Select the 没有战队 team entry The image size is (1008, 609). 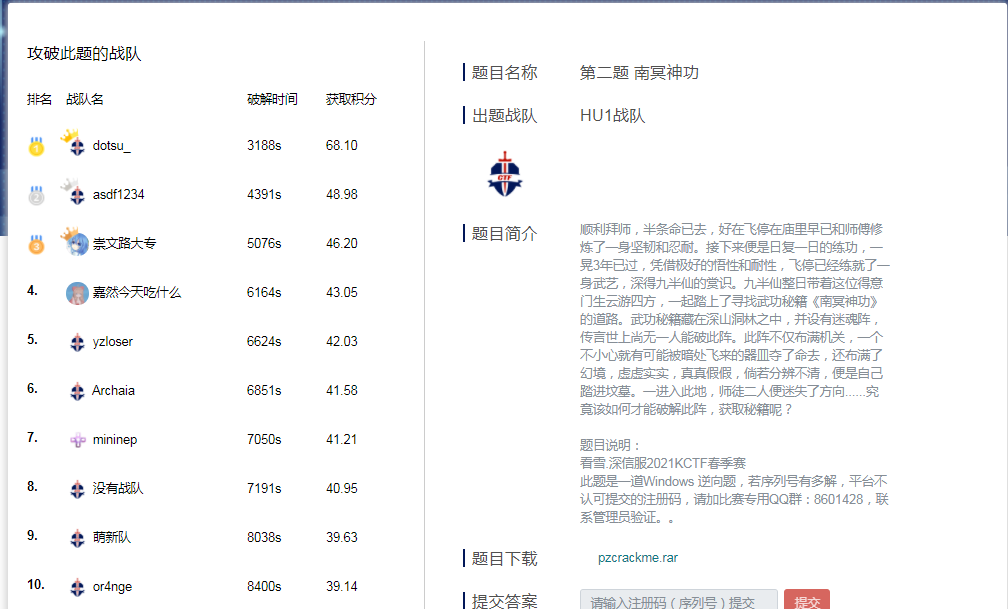pos(118,489)
